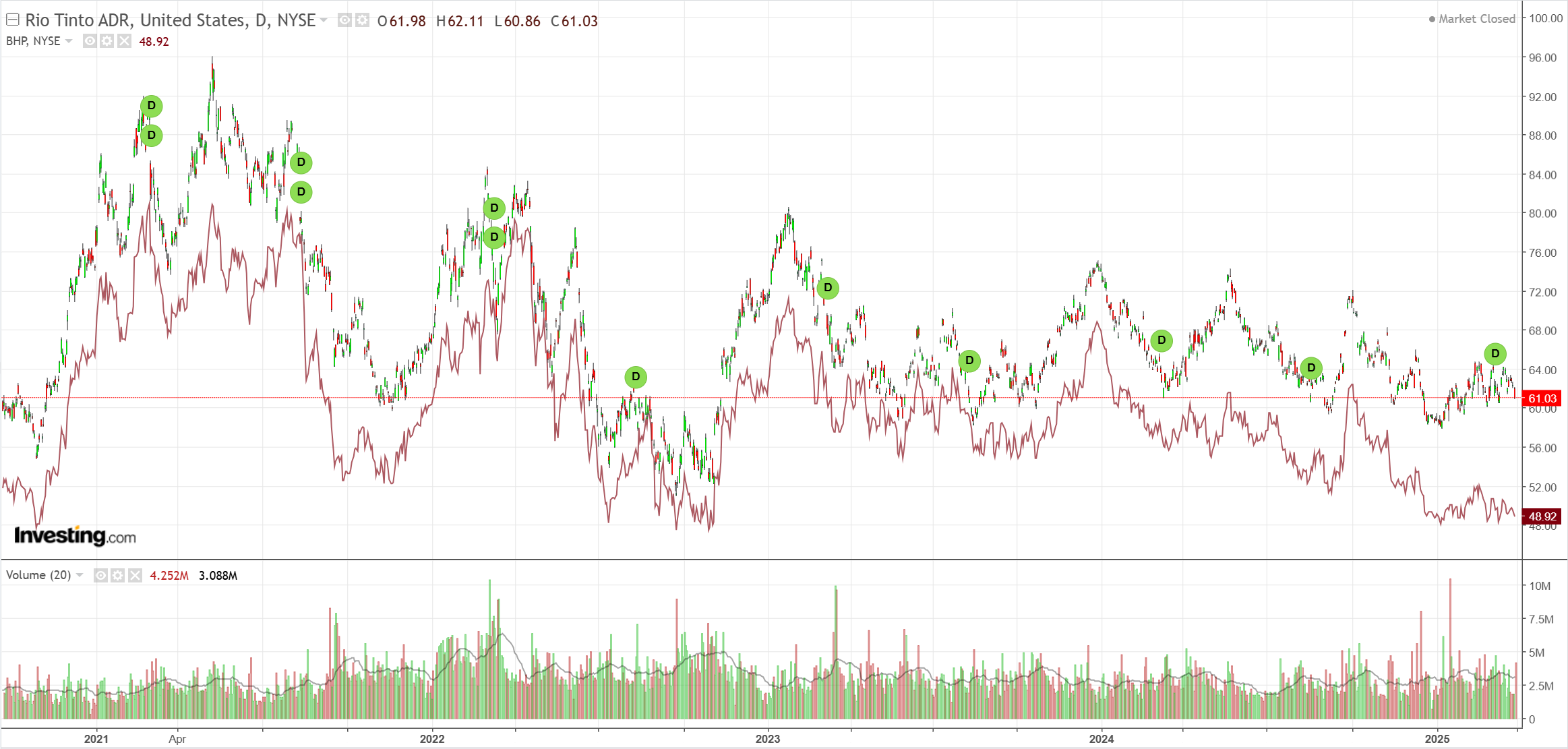Click the red 61.03 price label
Viewport: 1568px width, 749px height.
pyautogui.click(x=1542, y=398)
